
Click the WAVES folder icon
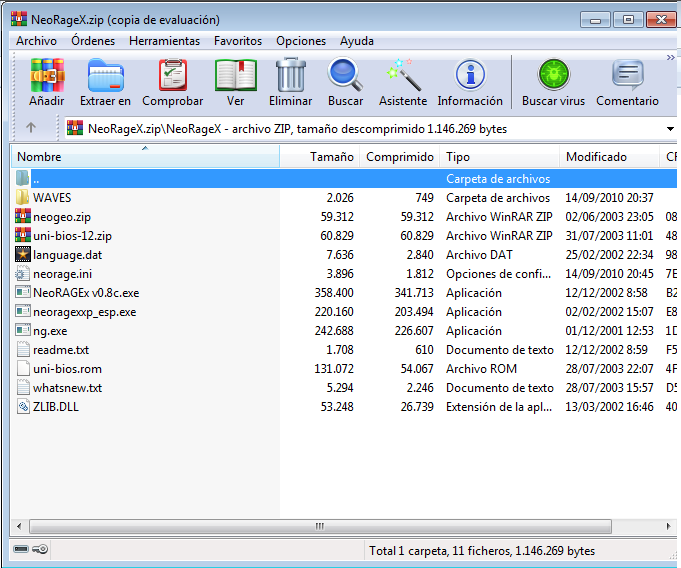pos(23,197)
